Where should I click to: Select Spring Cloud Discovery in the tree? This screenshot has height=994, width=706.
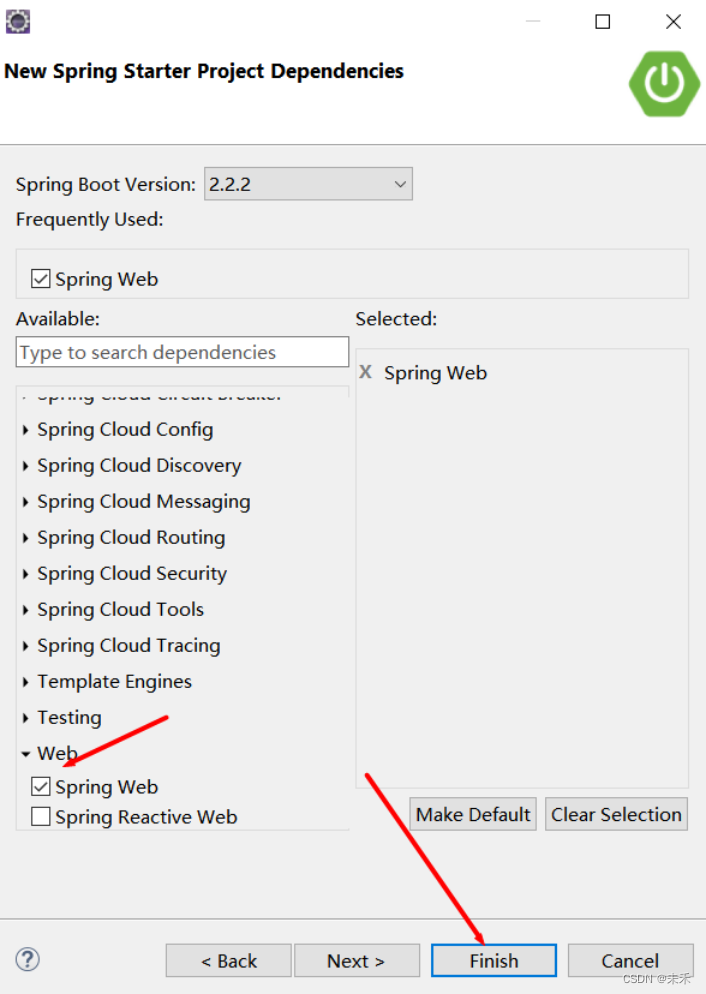tap(139, 465)
